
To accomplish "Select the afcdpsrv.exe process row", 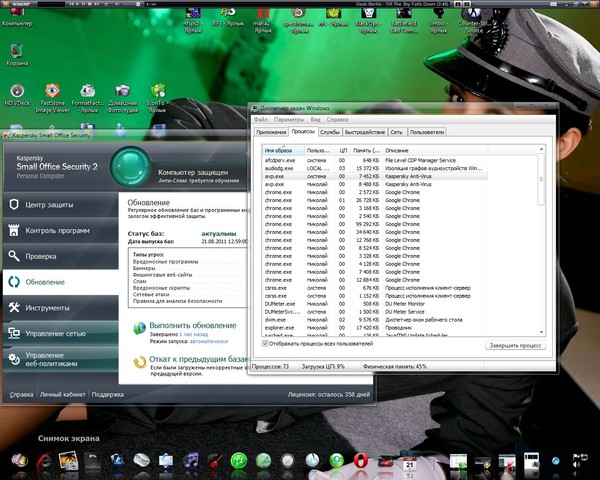I will pyautogui.click(x=375, y=160).
